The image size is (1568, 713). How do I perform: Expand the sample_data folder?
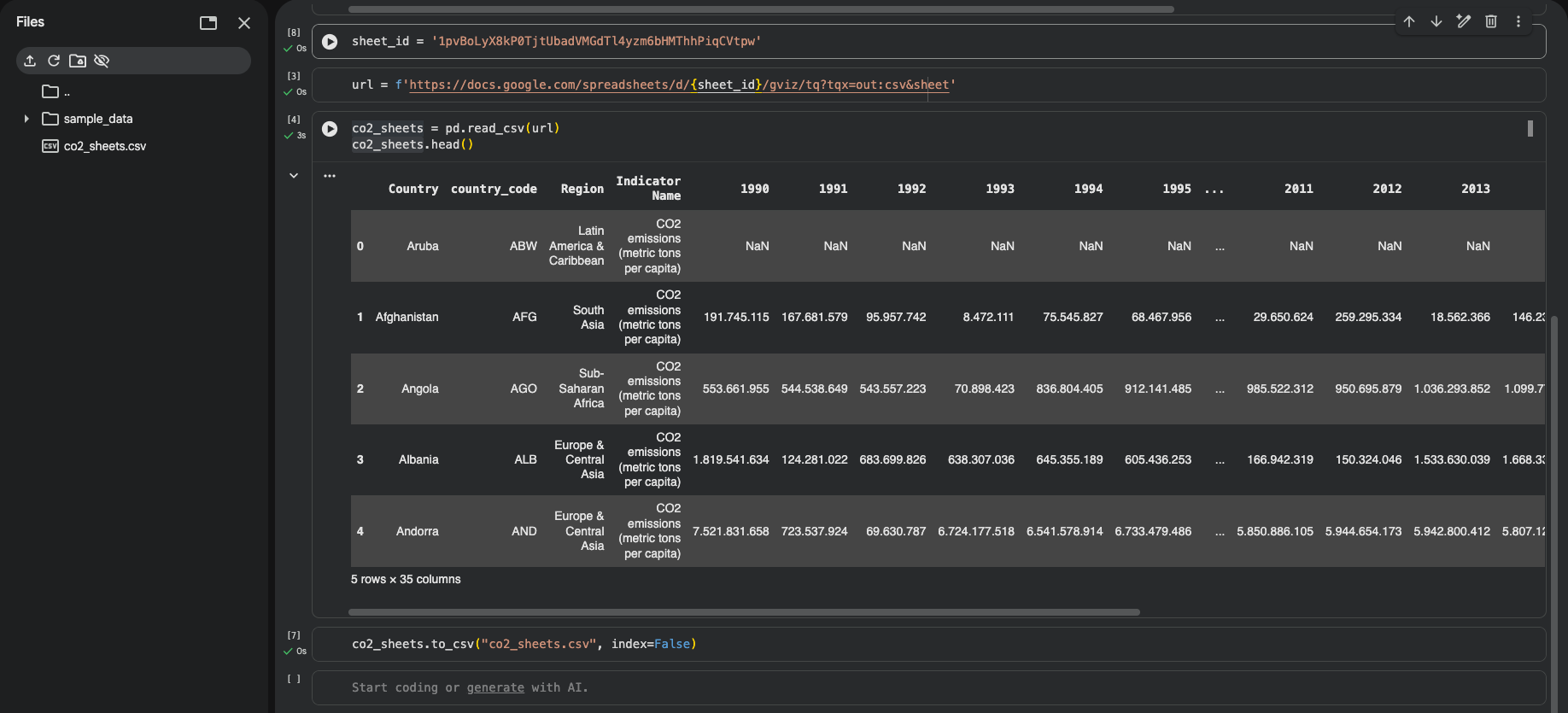pyautogui.click(x=26, y=119)
